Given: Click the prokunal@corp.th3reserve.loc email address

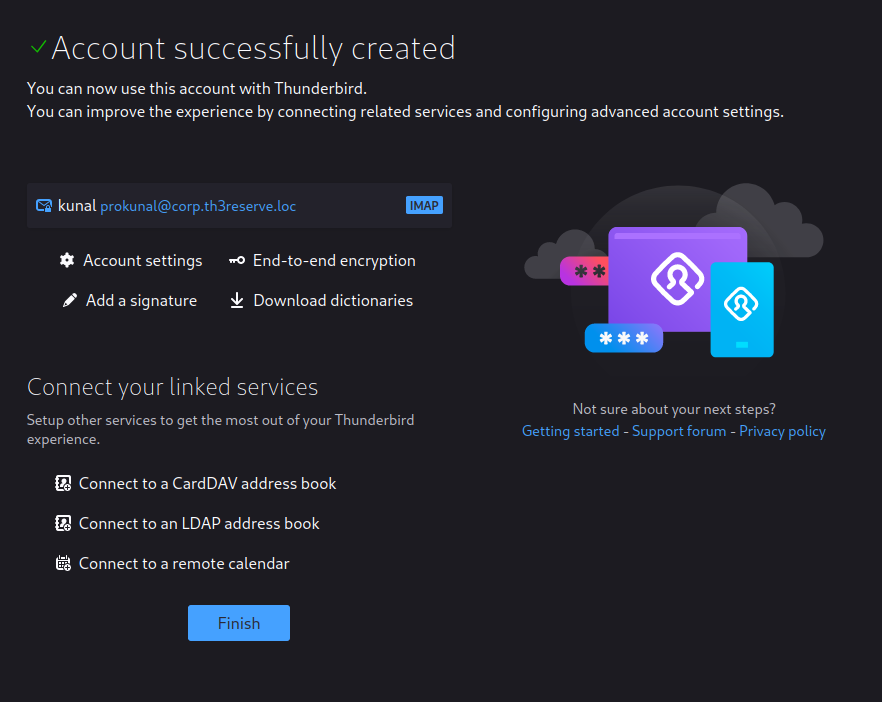Looking at the screenshot, I should pyautogui.click(x=198, y=206).
